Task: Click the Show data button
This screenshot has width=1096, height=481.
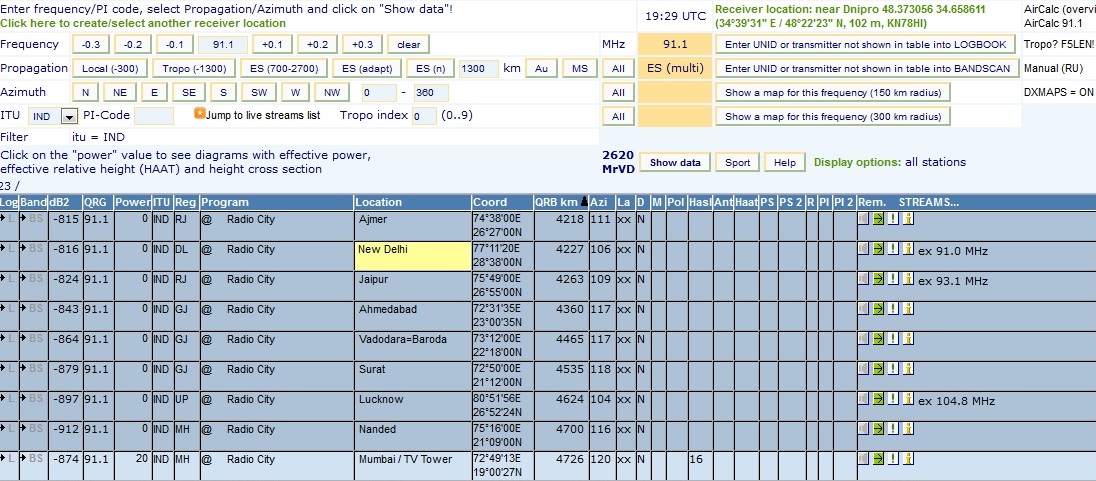Action: [x=675, y=162]
